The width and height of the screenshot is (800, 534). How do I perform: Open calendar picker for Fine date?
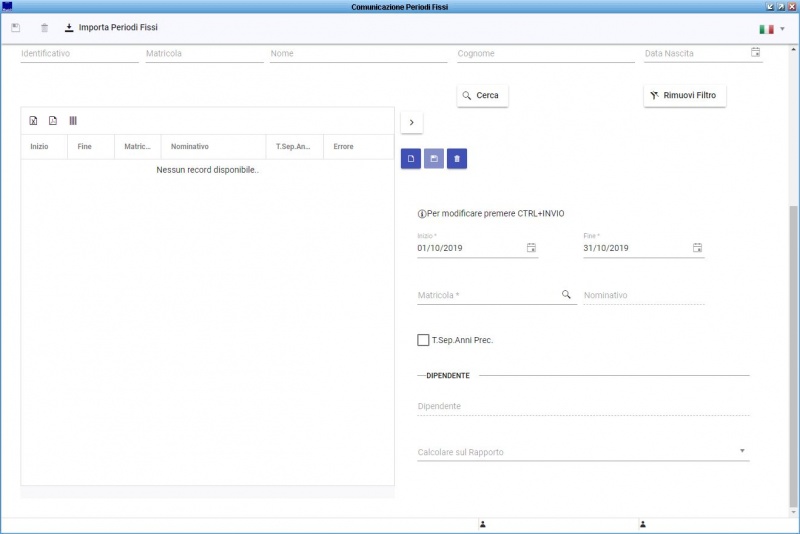coord(697,248)
